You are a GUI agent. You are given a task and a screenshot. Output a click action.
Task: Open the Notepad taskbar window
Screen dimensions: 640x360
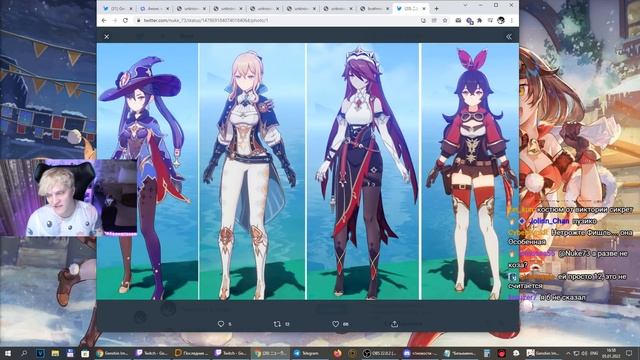tap(460, 353)
